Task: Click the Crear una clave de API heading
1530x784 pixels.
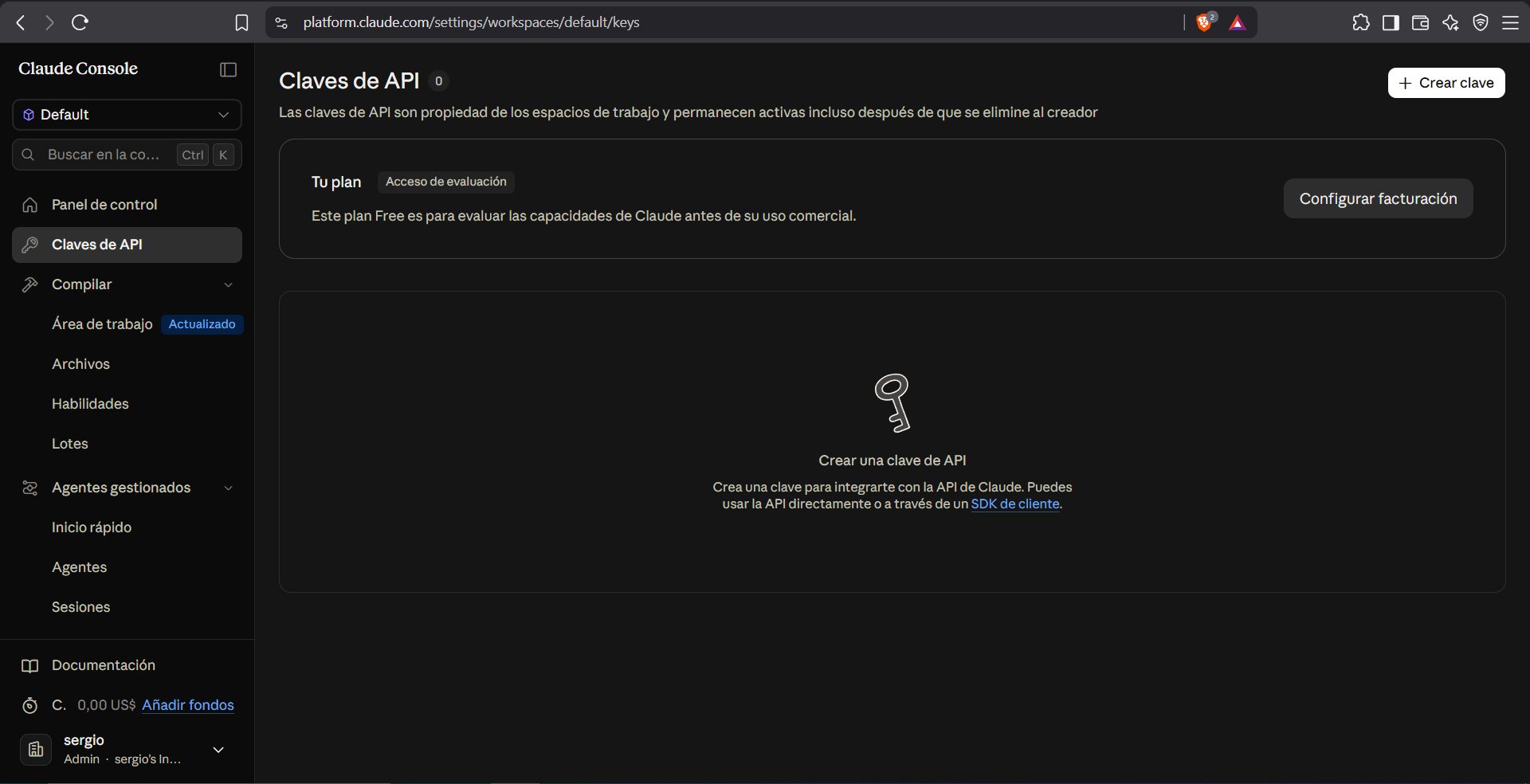Action: (892, 461)
